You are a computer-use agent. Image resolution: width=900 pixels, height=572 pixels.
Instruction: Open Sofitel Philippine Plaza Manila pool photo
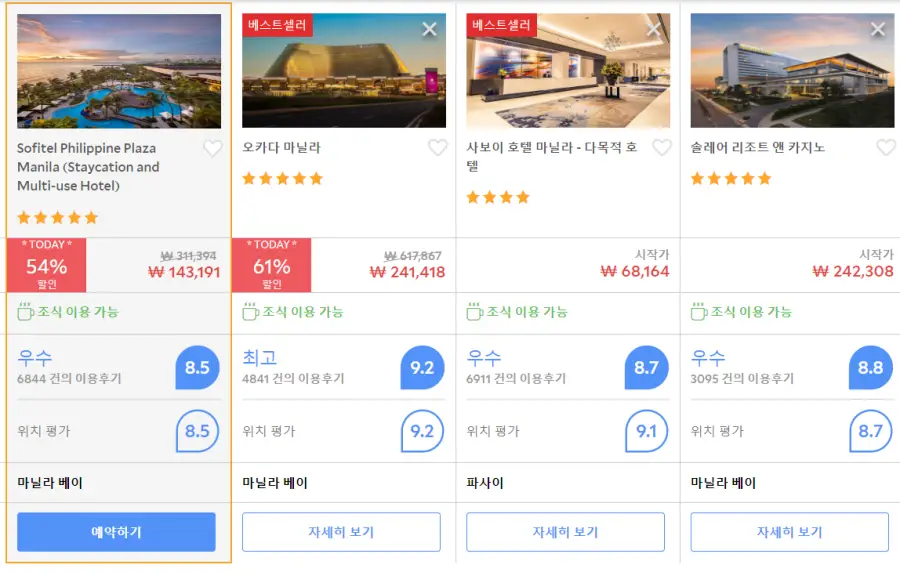point(119,71)
